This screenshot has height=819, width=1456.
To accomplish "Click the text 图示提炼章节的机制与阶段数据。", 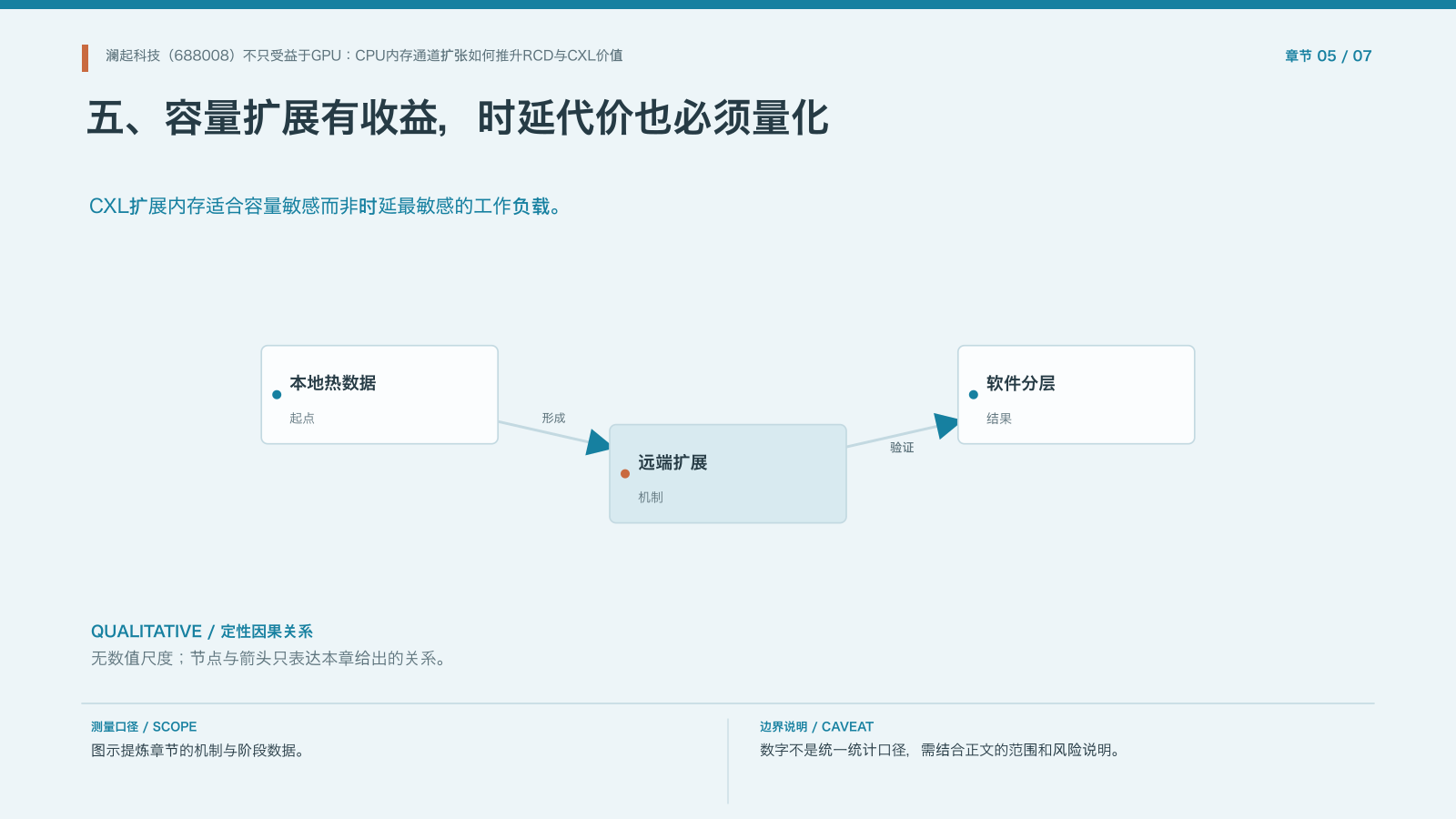I will coord(198,751).
